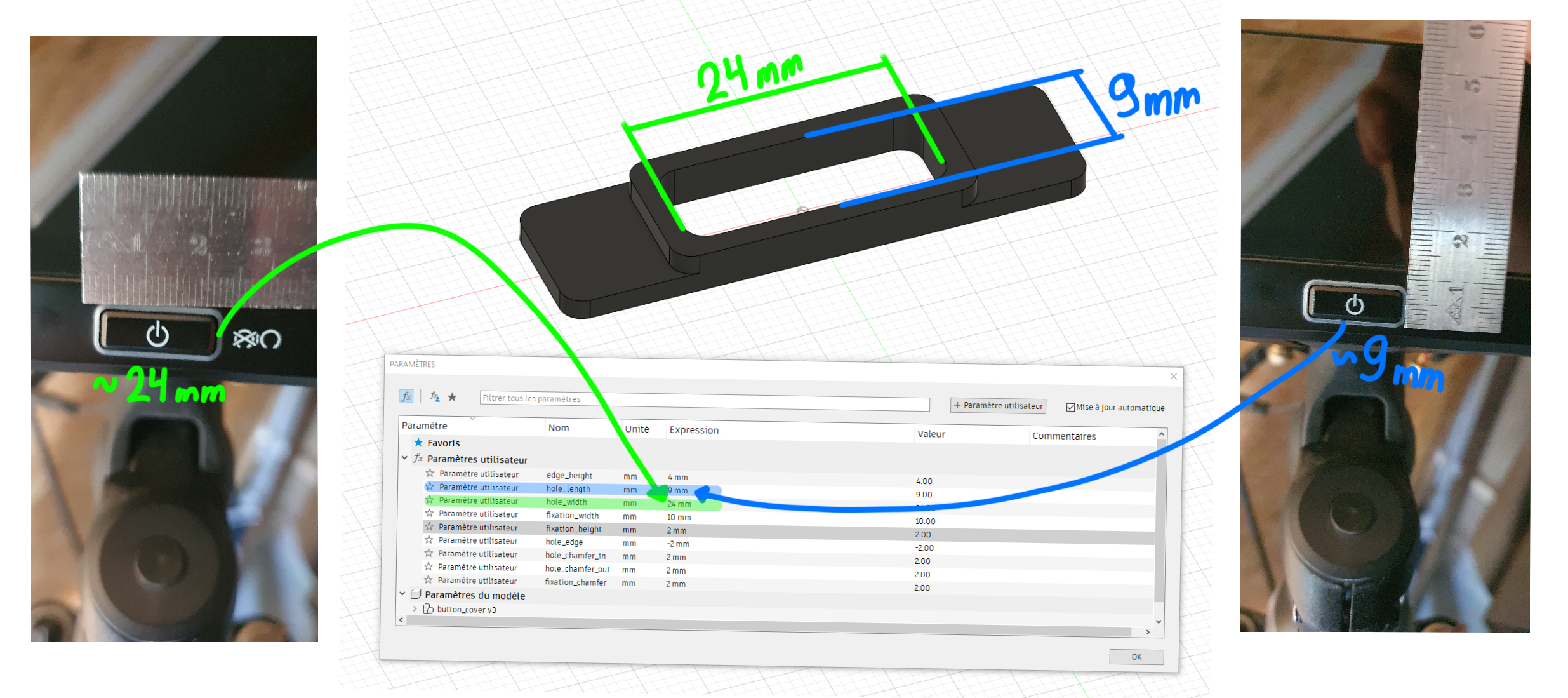Screen dimensions: 1568x698
Task: Click the fixation_height name cell
Action: 574,528
